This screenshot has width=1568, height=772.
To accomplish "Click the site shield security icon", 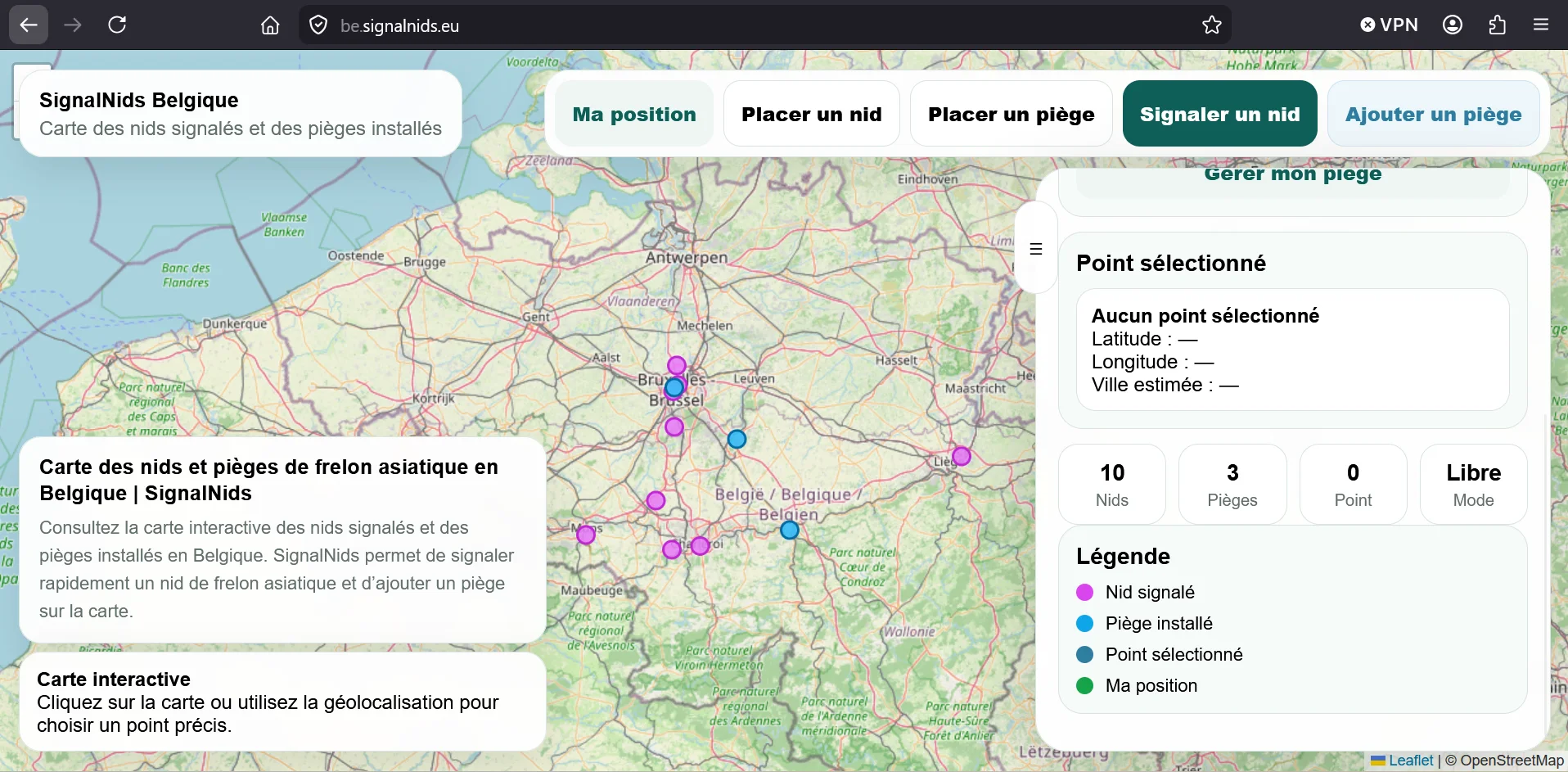I will click(x=318, y=25).
